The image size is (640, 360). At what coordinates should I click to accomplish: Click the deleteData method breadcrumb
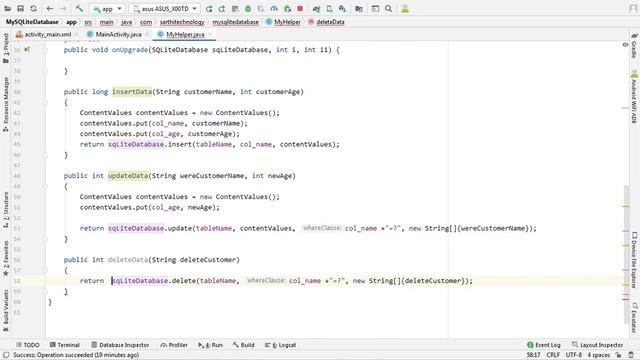click(x=326, y=22)
